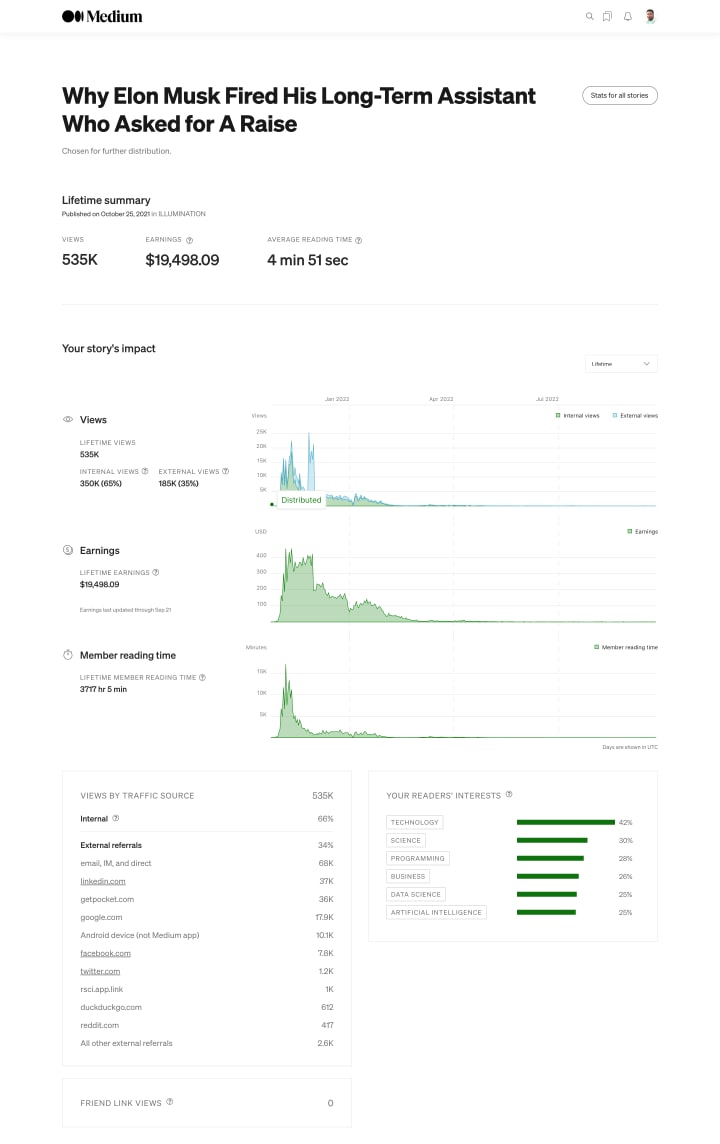Viewport: 720px width, 1144px height.
Task: Open the bookmarks list icon
Action: (x=607, y=16)
